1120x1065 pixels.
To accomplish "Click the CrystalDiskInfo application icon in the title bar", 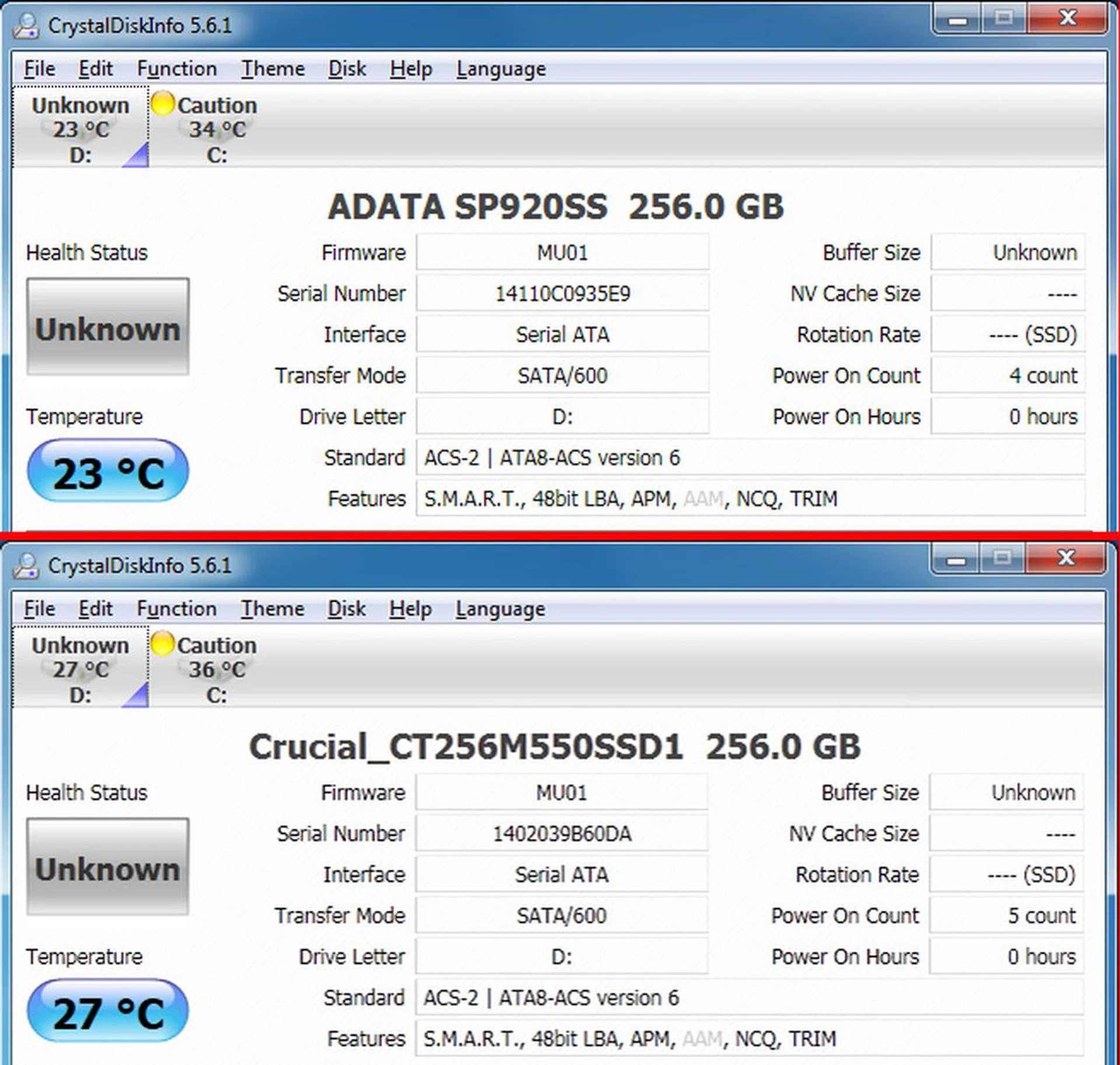I will (x=27, y=24).
